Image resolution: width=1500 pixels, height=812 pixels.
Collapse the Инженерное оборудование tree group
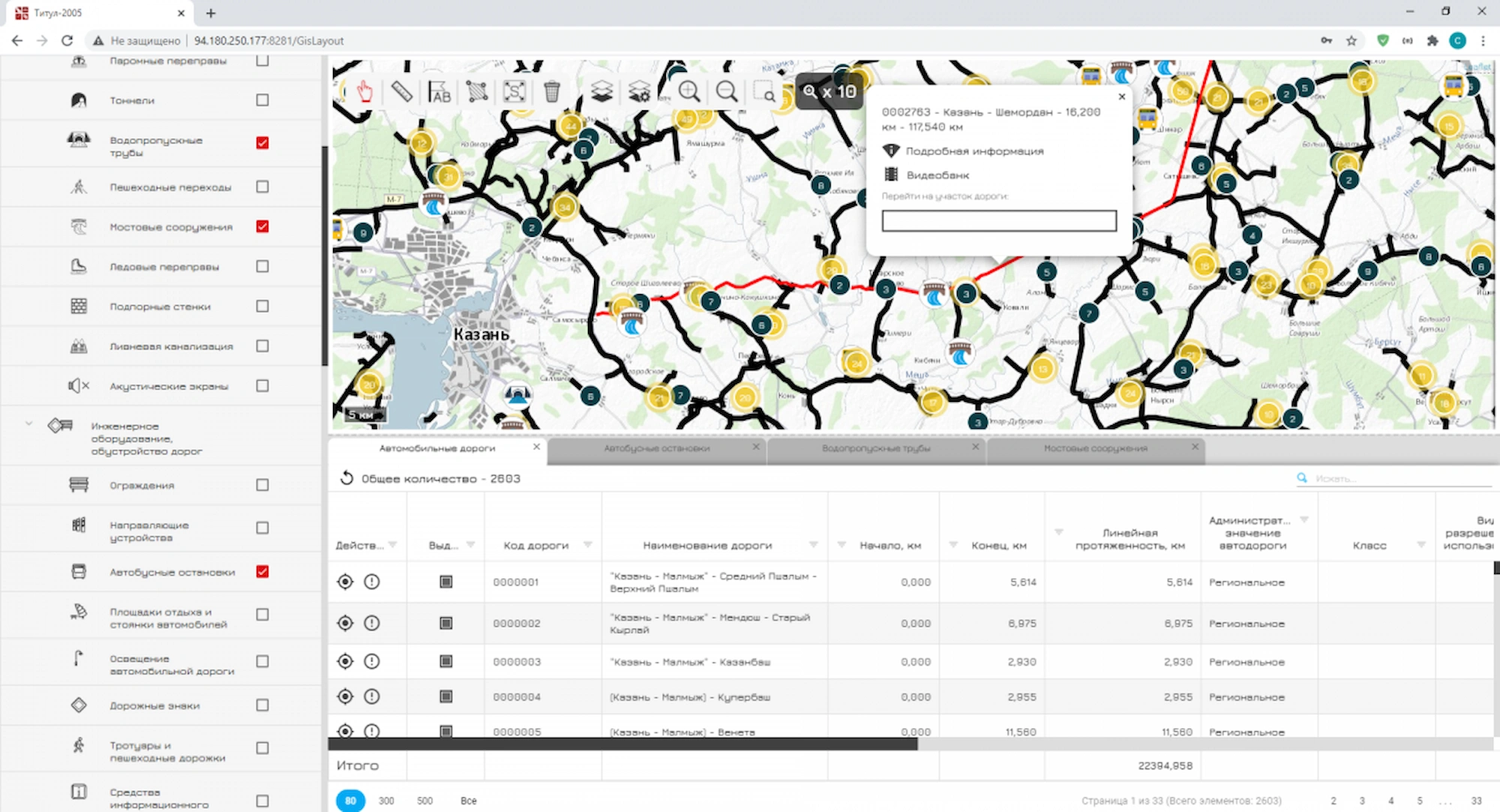28,424
